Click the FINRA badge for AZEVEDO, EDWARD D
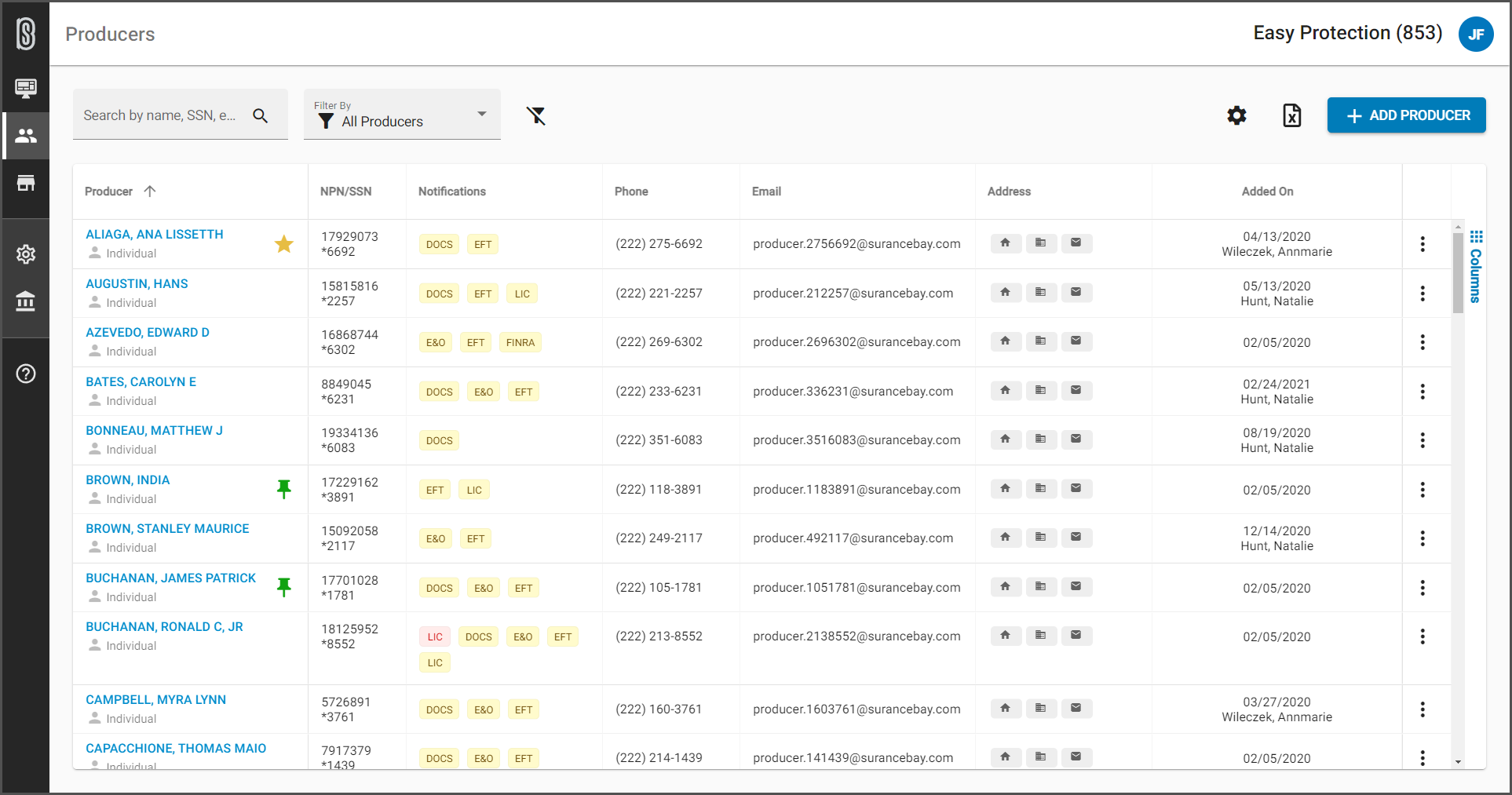Screen dimensions: 1512x795 pos(520,342)
